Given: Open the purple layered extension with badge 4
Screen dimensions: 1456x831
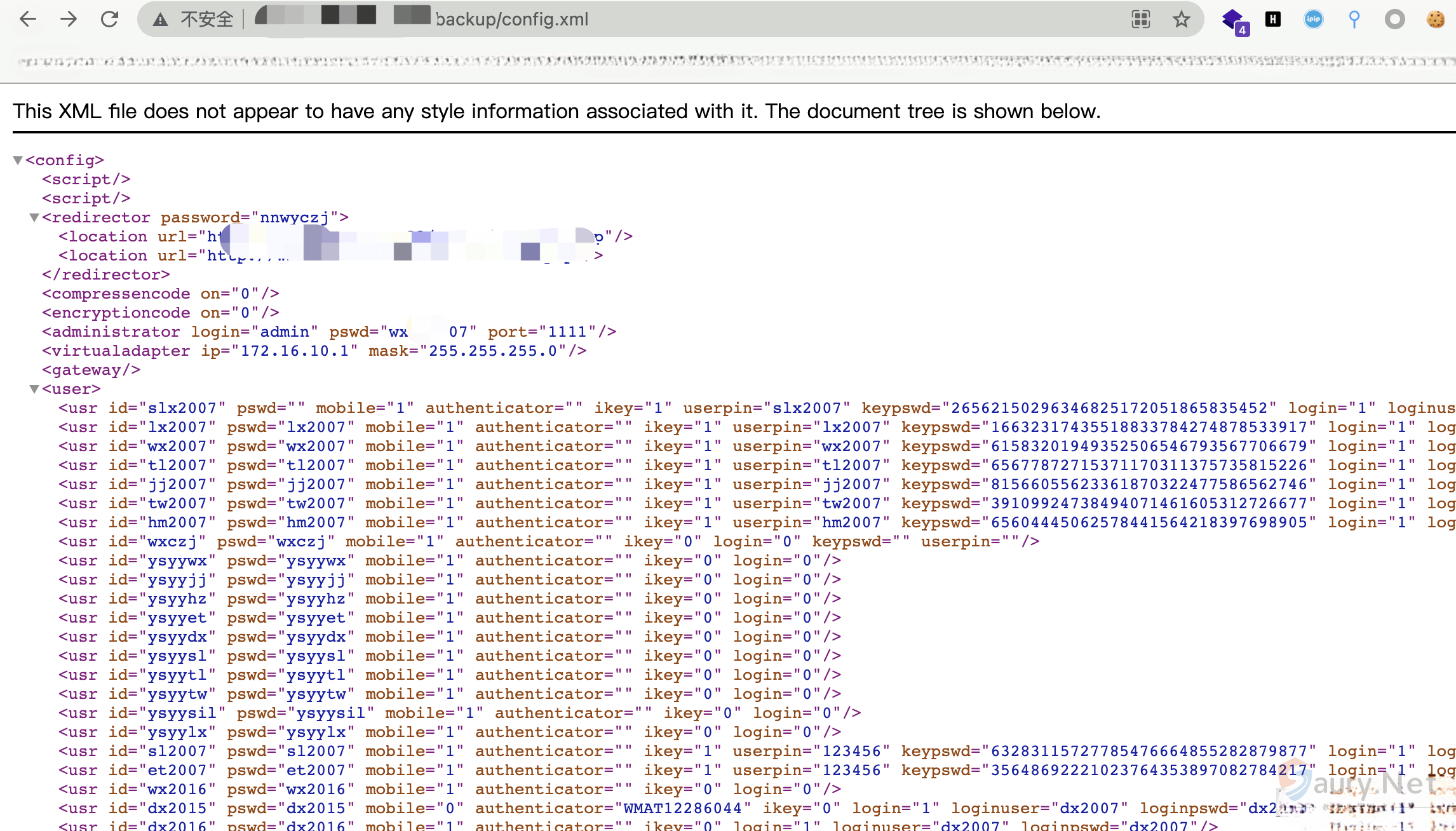Looking at the screenshot, I should pos(1234,20).
